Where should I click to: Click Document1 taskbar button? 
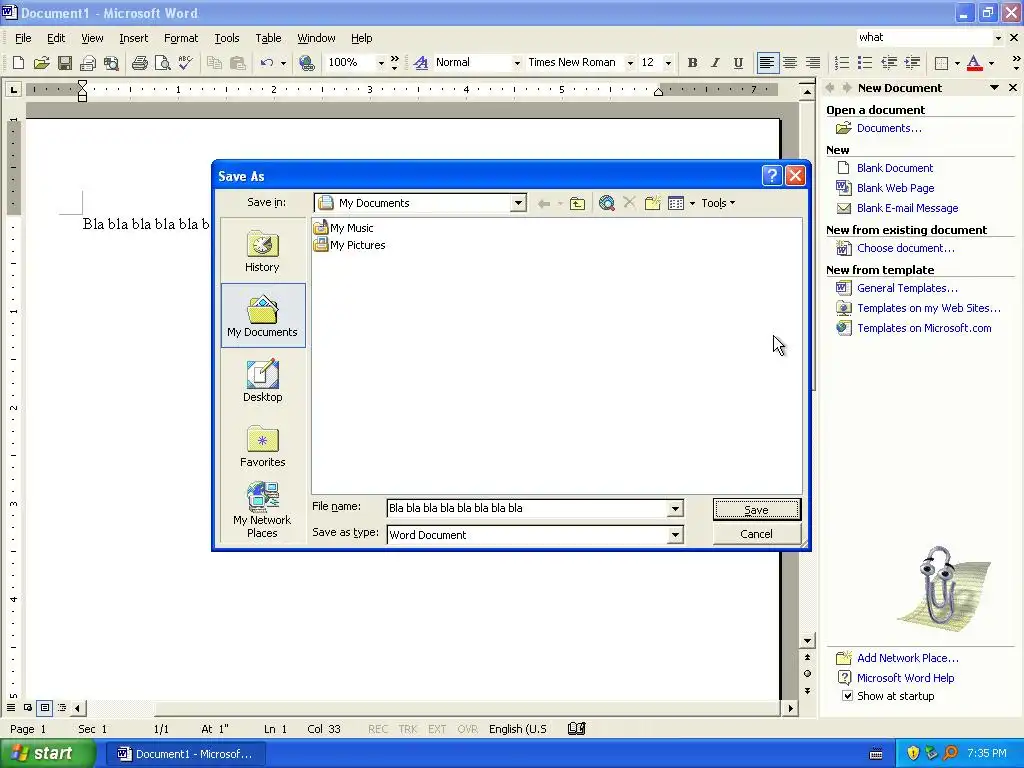coord(185,754)
